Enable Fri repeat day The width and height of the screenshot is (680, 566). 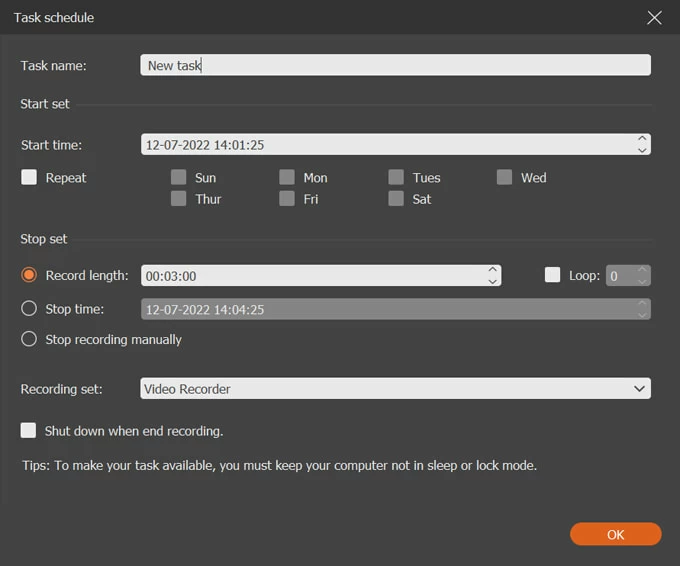pyautogui.click(x=287, y=199)
